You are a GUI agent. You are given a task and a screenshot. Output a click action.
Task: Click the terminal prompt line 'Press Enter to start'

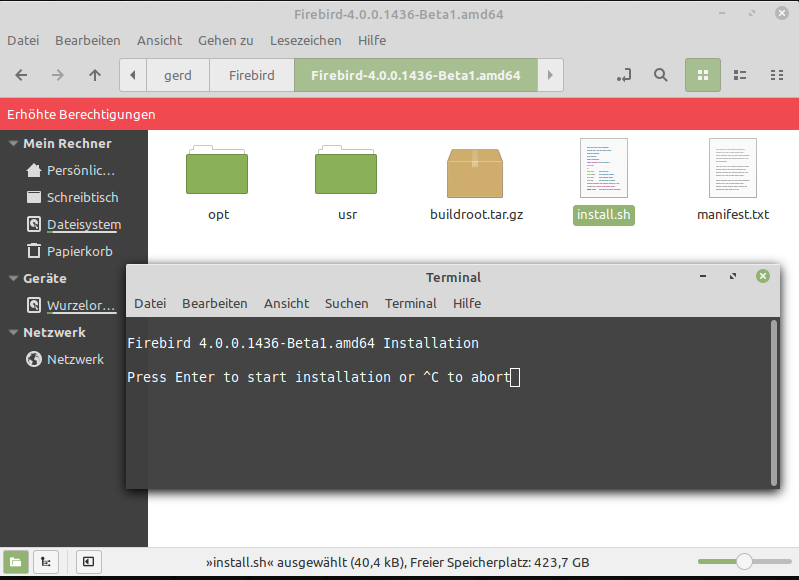319,377
